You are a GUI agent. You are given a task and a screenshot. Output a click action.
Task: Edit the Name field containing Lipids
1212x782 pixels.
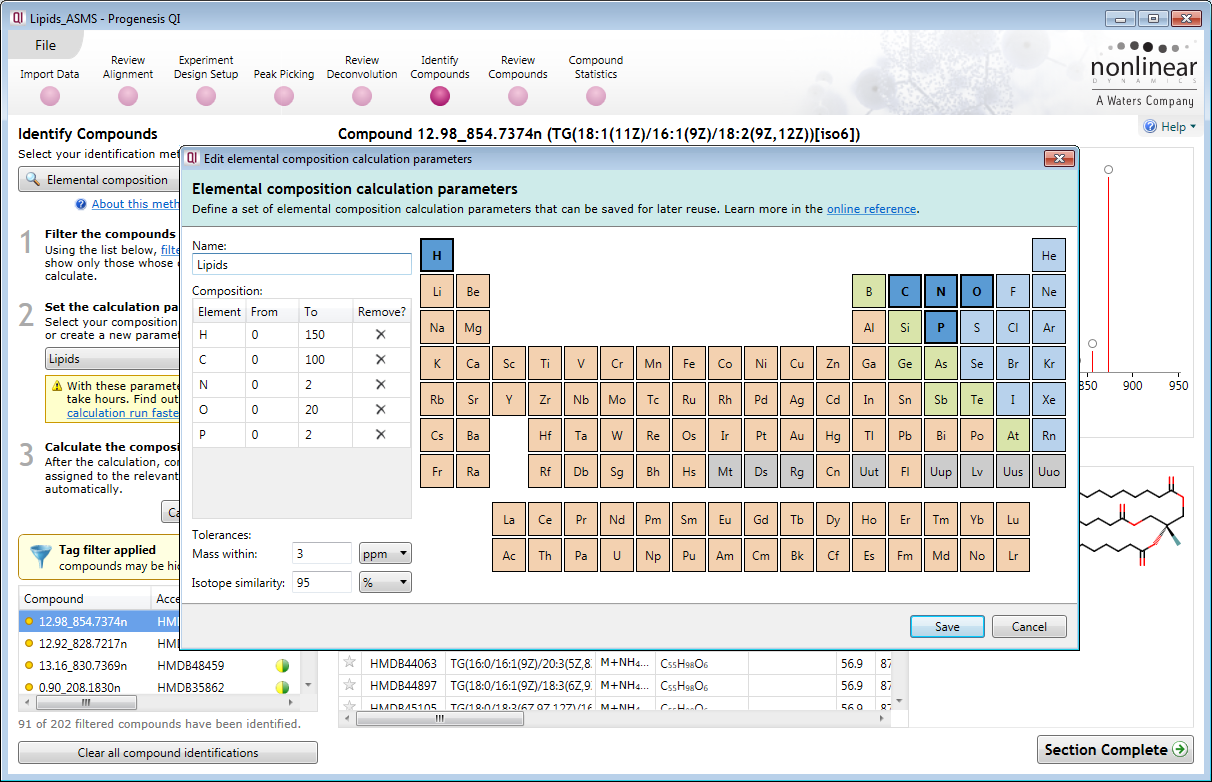[302, 264]
